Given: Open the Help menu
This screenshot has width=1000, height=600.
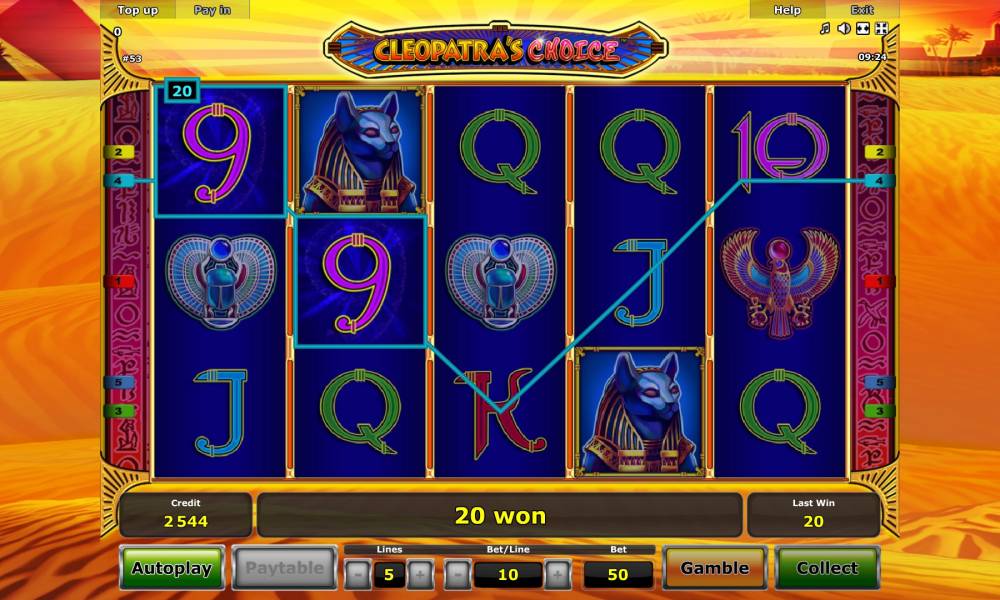Looking at the screenshot, I should 787,10.
